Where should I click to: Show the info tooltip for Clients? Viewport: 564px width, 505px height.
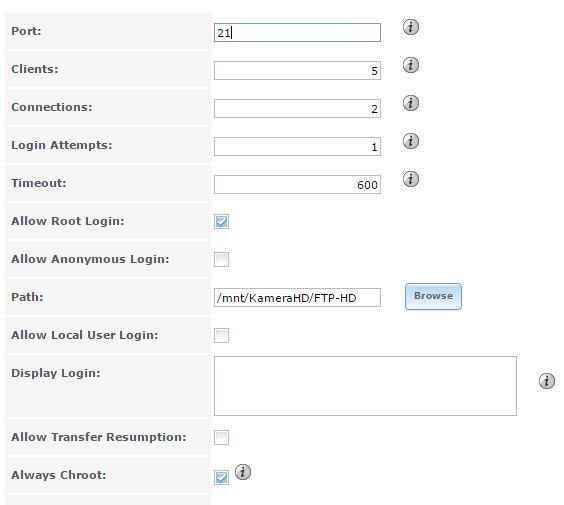tap(411, 65)
